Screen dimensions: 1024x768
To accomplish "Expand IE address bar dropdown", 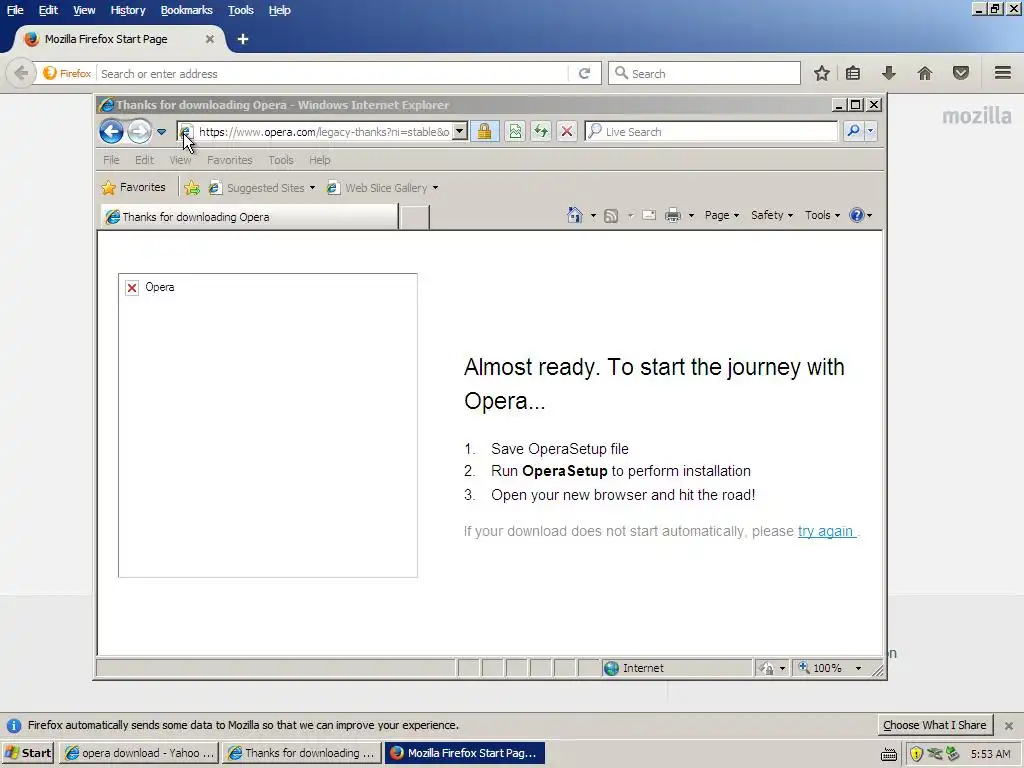I will (460, 131).
